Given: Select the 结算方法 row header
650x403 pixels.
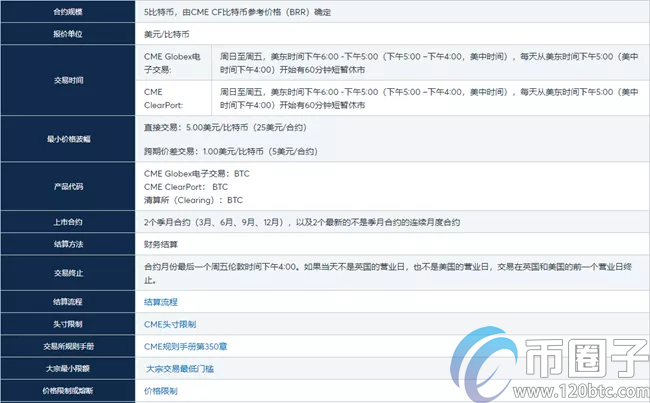Looking at the screenshot, I should [x=69, y=244].
